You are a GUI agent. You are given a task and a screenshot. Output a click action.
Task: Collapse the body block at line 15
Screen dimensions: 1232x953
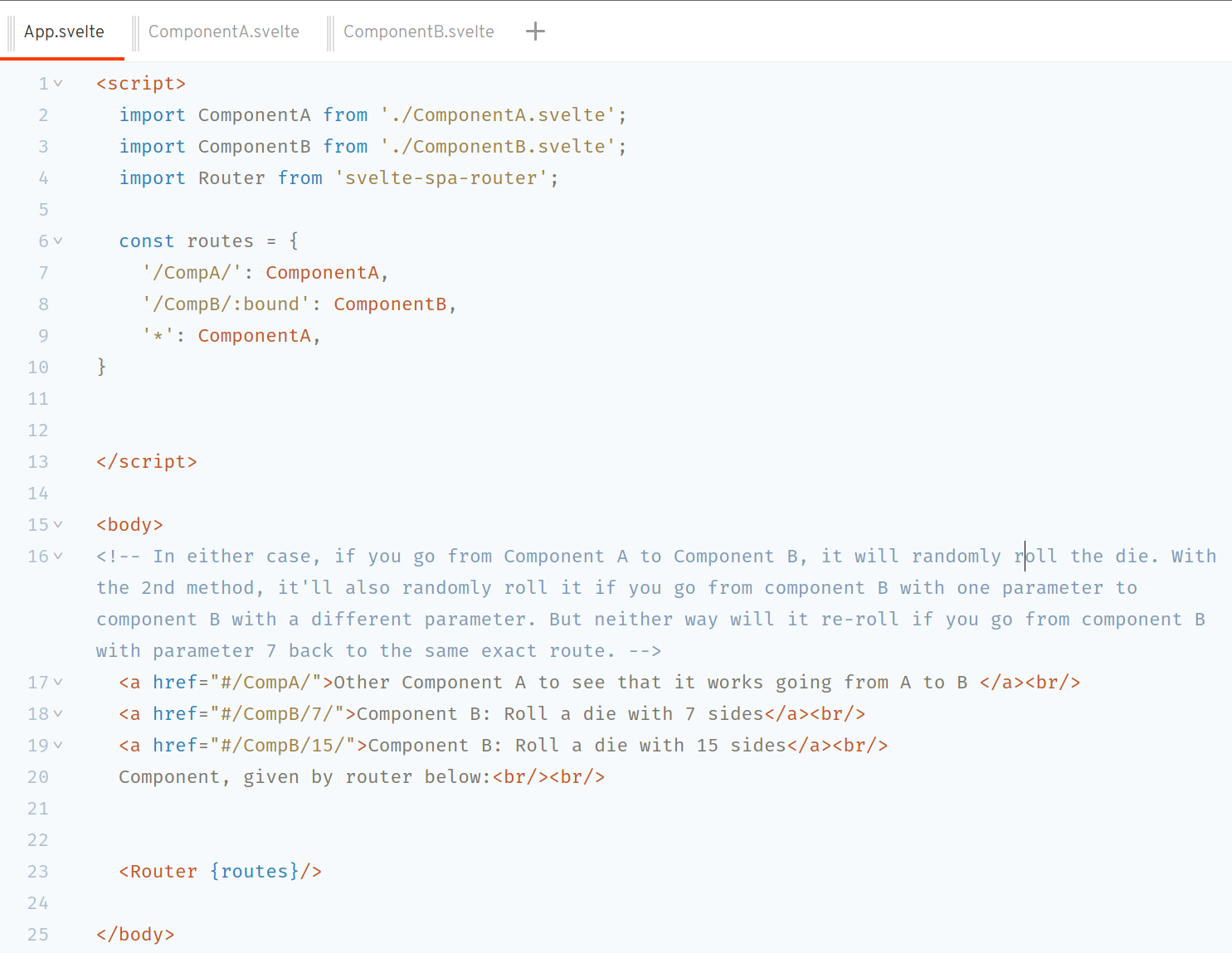58,524
